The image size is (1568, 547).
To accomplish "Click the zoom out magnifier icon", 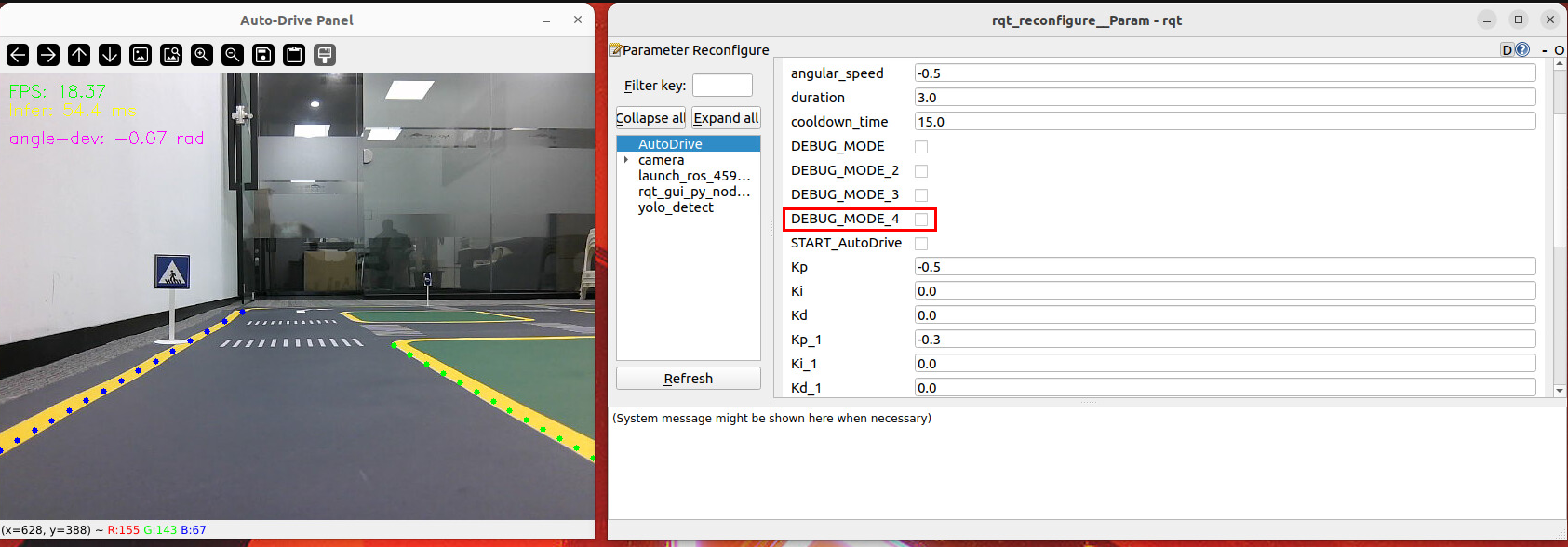I will [233, 55].
